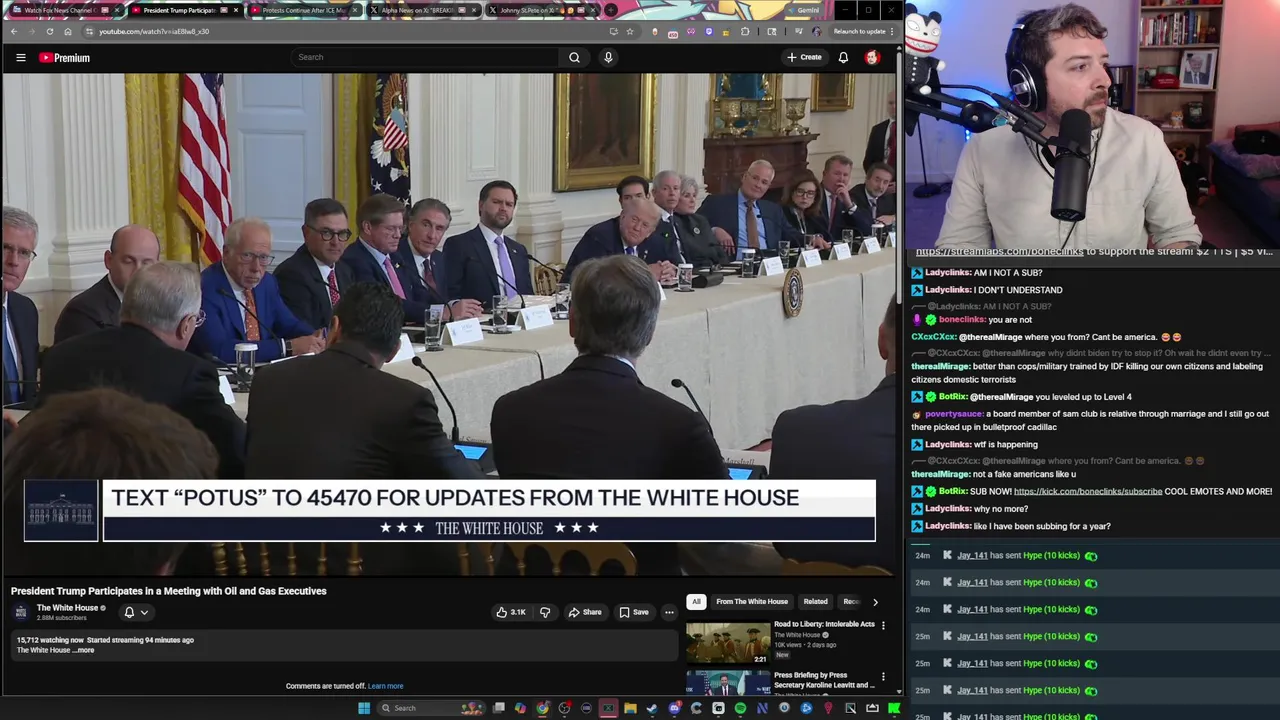Go to YouTube Premium home logo
This screenshot has width=1280, height=720.
(64, 58)
